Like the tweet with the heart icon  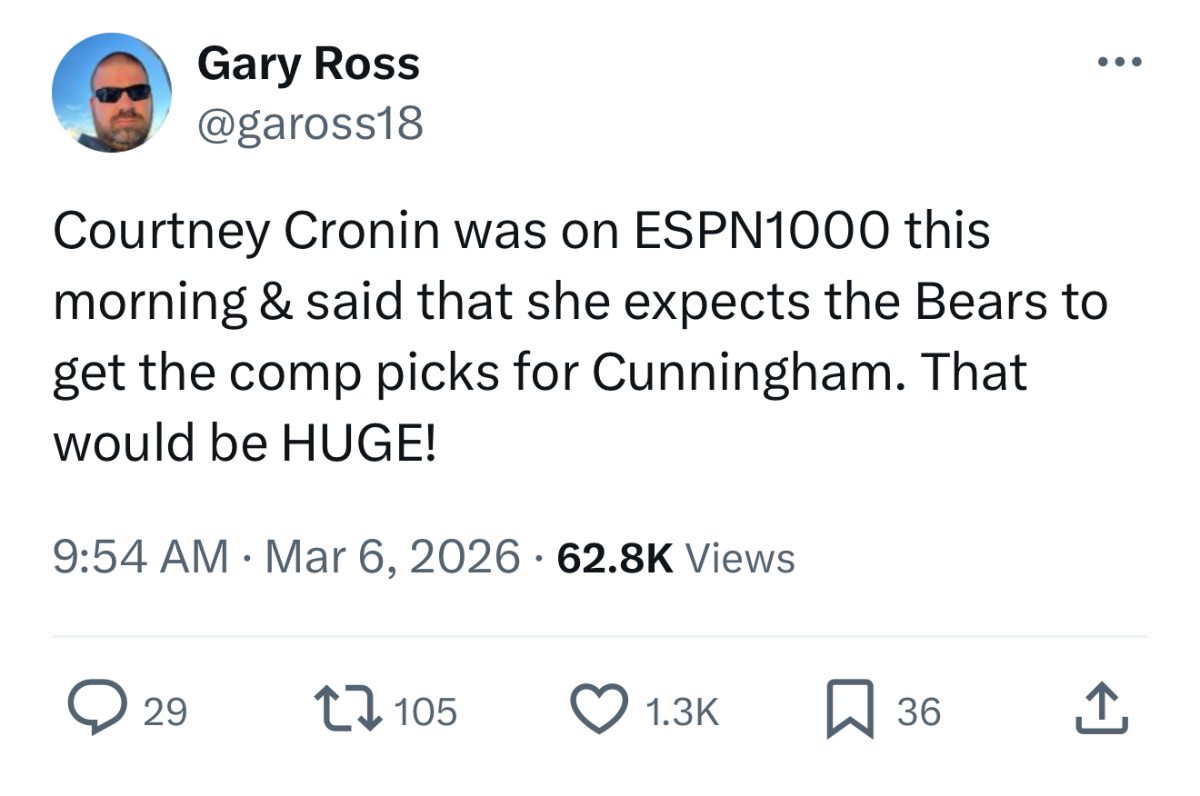click(598, 711)
